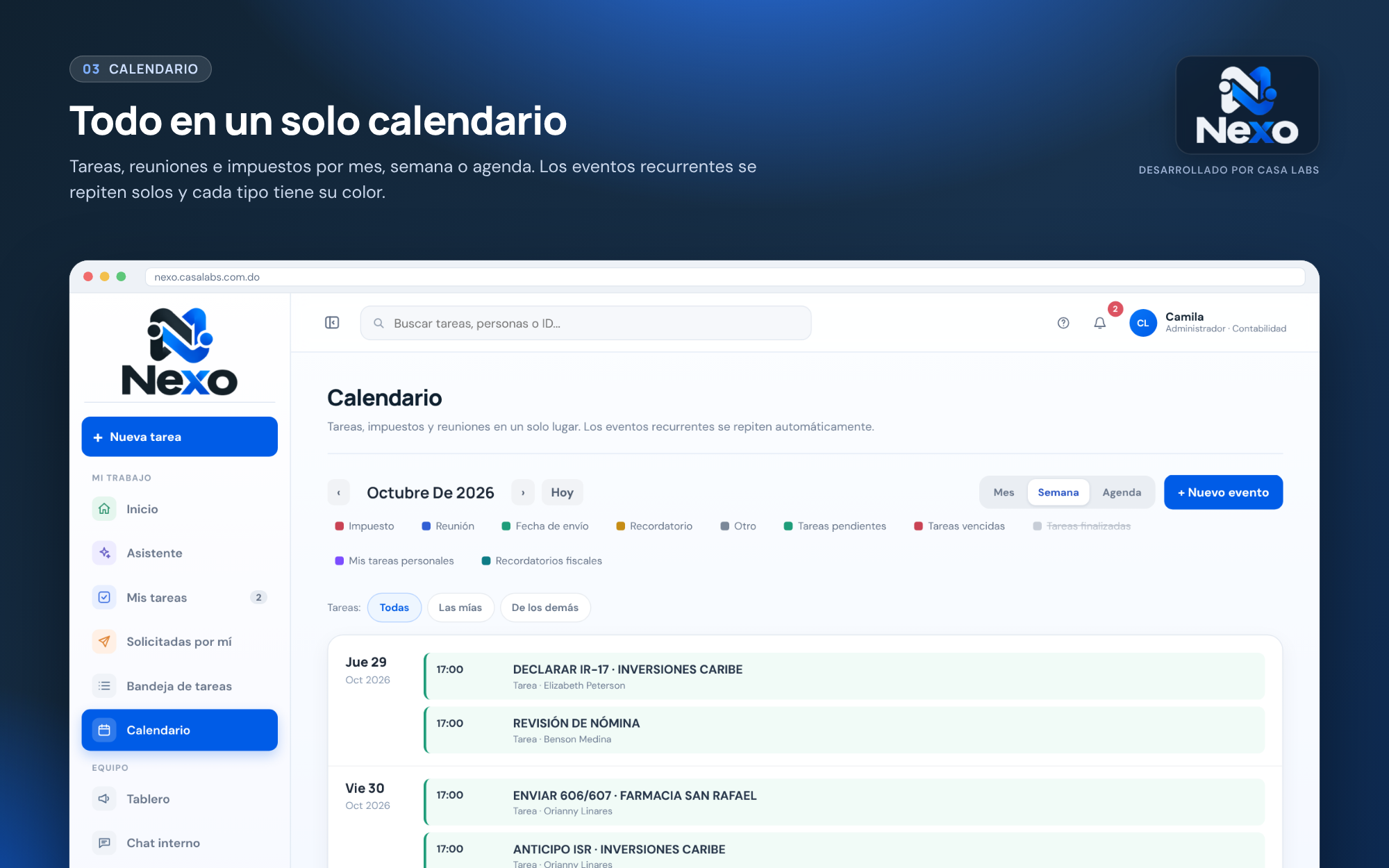
Task: Toggle the Otro legend filter
Action: point(738,526)
